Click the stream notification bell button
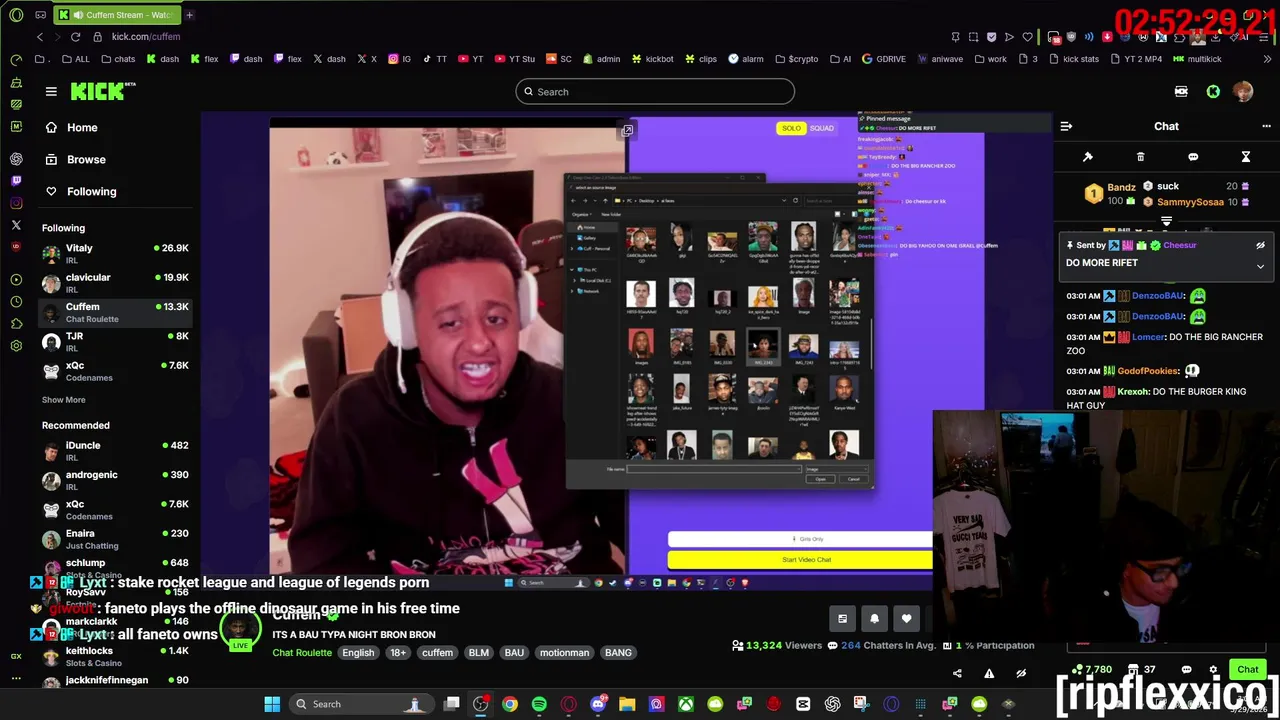 [x=874, y=619]
